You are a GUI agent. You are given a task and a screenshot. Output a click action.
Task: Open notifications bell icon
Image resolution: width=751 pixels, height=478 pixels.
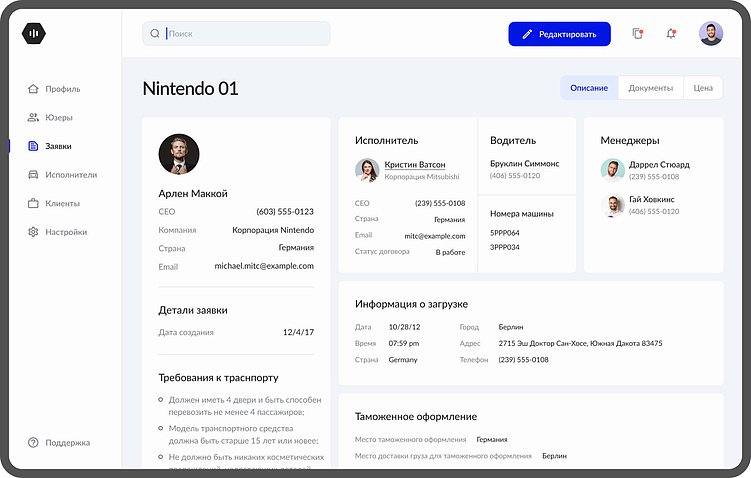coord(671,34)
